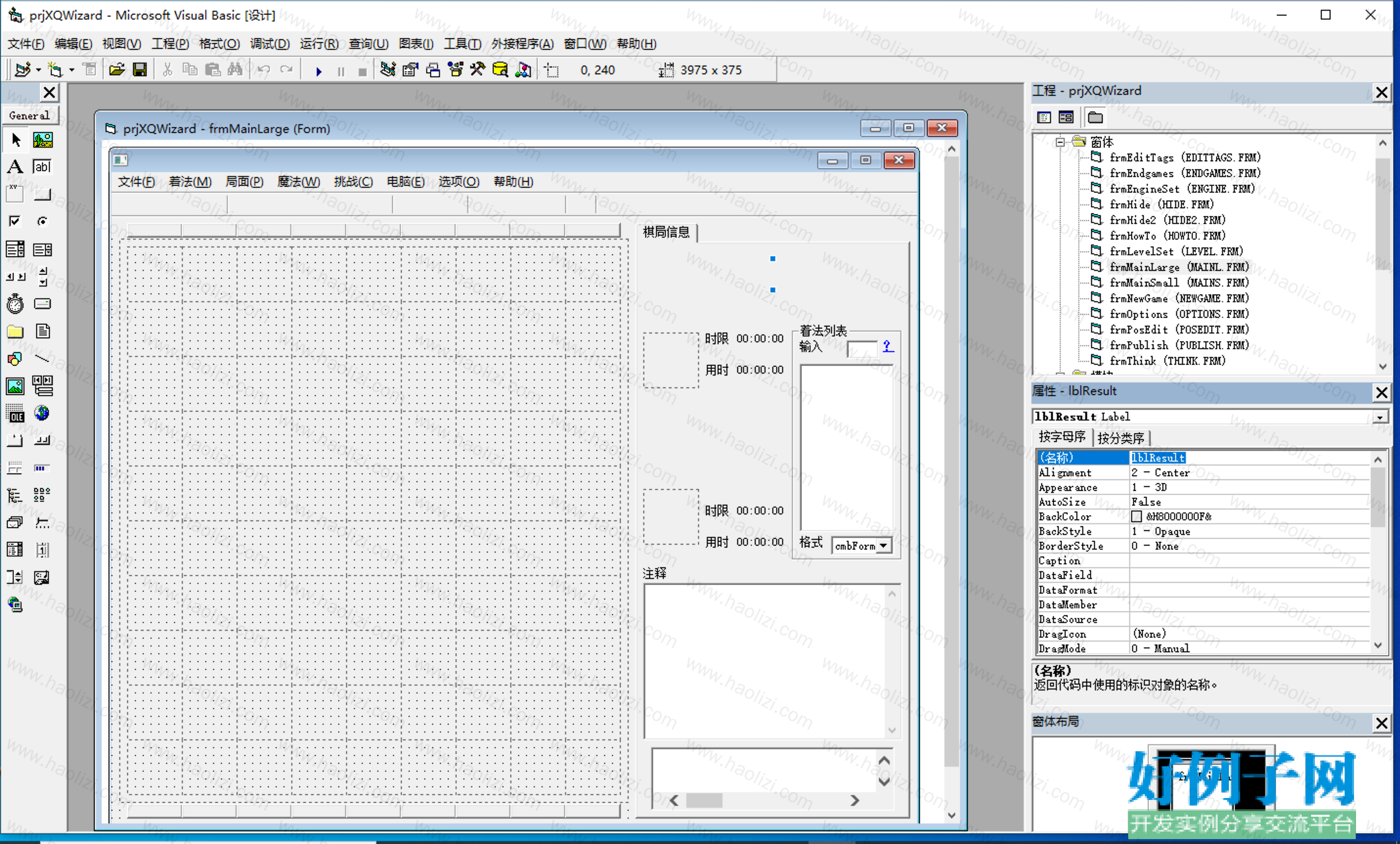Select the Pointer tool in the toolbox
The image size is (1400, 844).
tap(15, 140)
